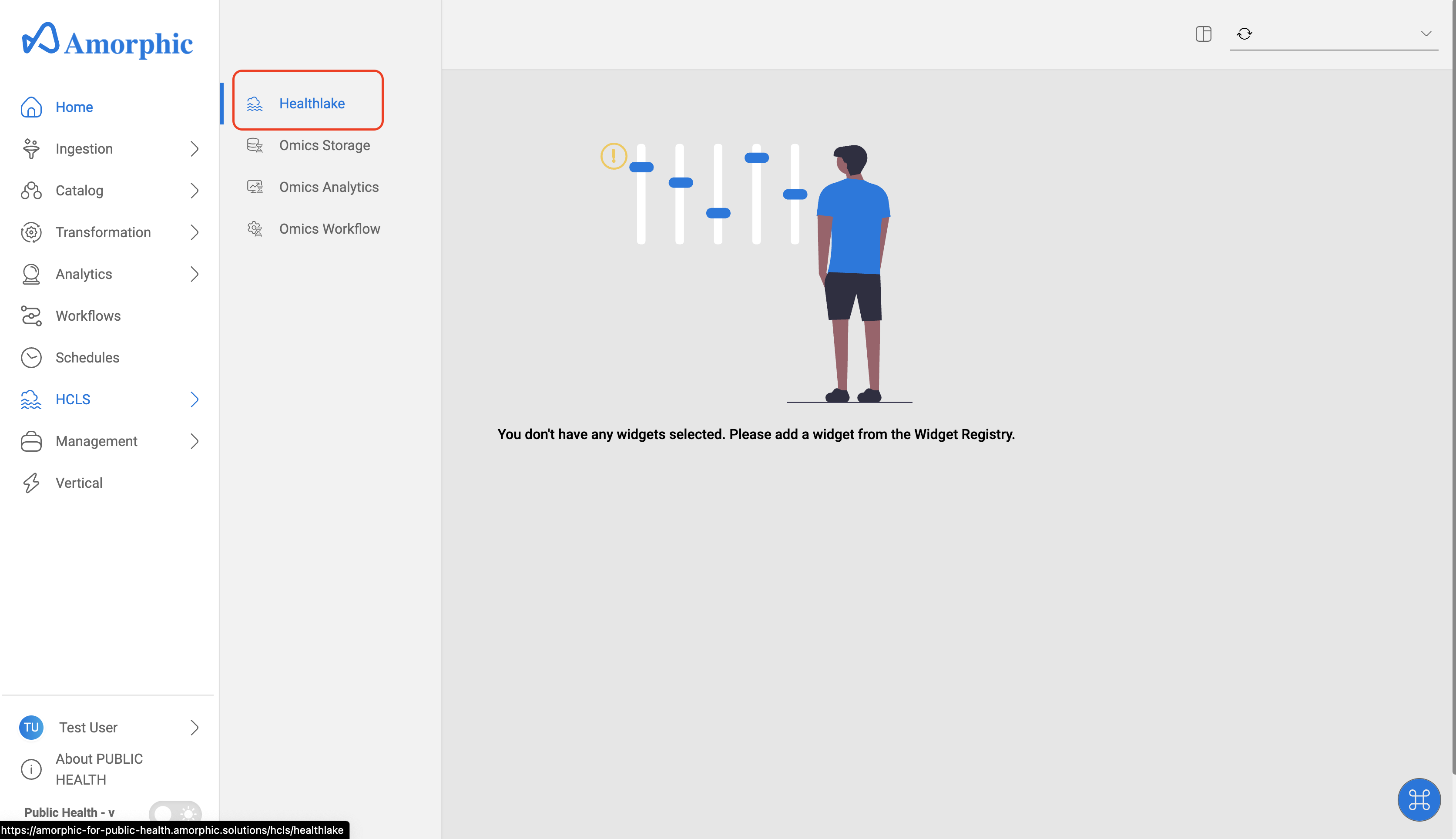
Task: Click the Analytics icon
Action: [x=31, y=274]
